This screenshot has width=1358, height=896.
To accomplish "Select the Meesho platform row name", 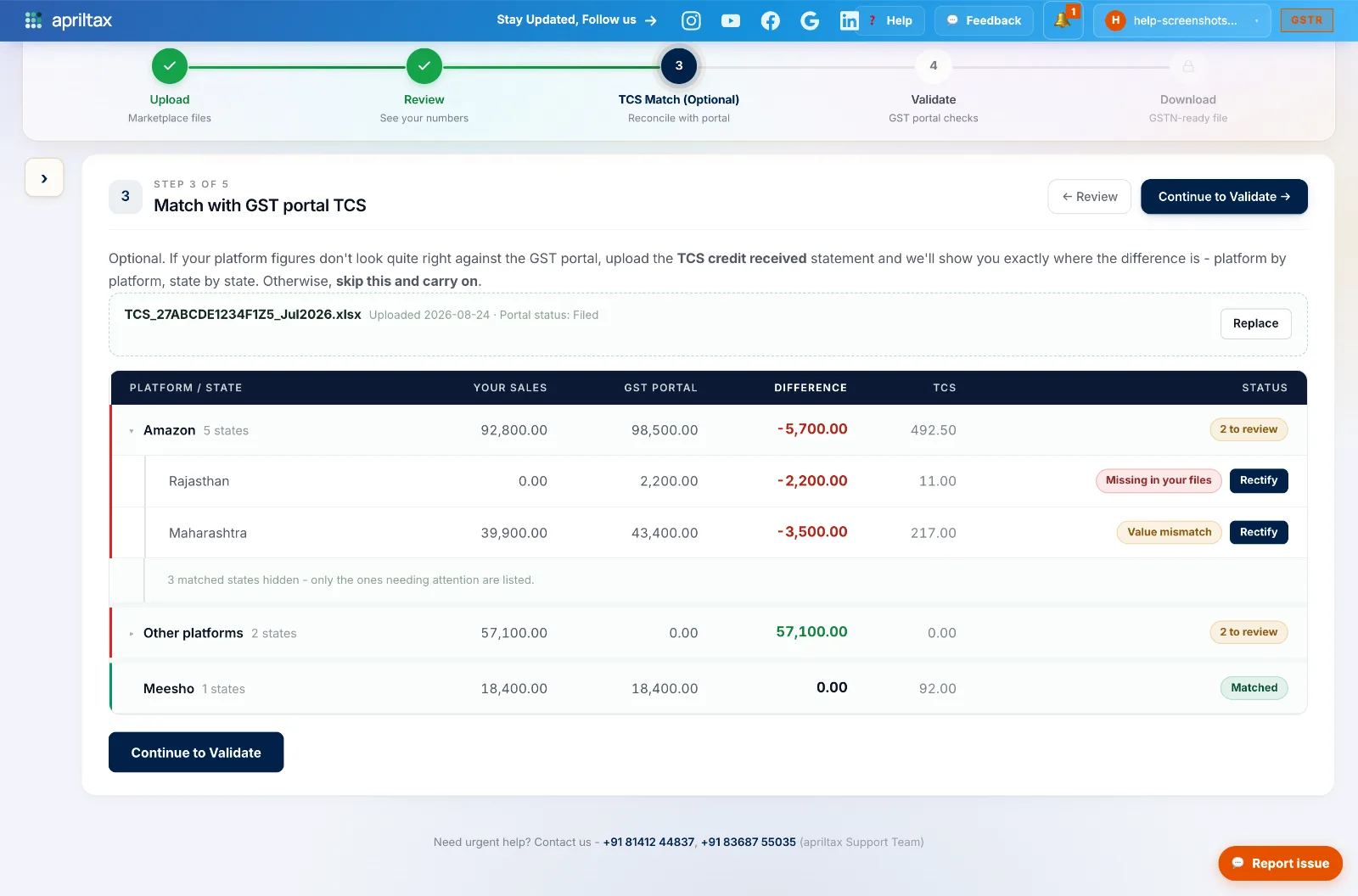I will point(169,689).
